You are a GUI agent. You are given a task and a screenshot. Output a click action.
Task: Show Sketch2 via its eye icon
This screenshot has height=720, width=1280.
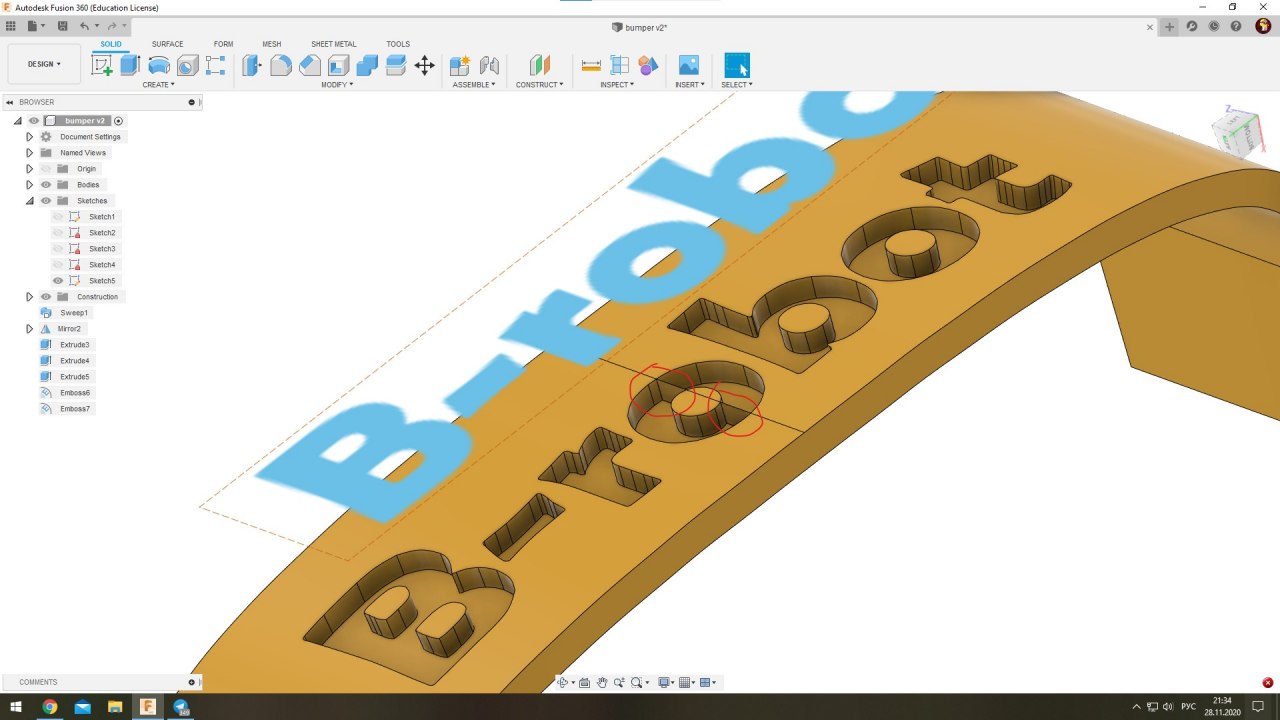(58, 233)
